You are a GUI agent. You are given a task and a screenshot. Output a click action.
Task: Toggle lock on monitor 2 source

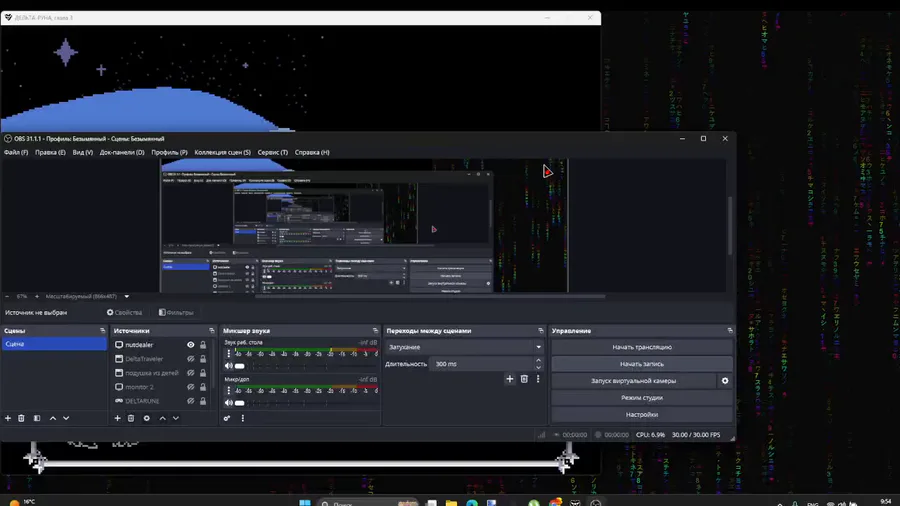[203, 387]
